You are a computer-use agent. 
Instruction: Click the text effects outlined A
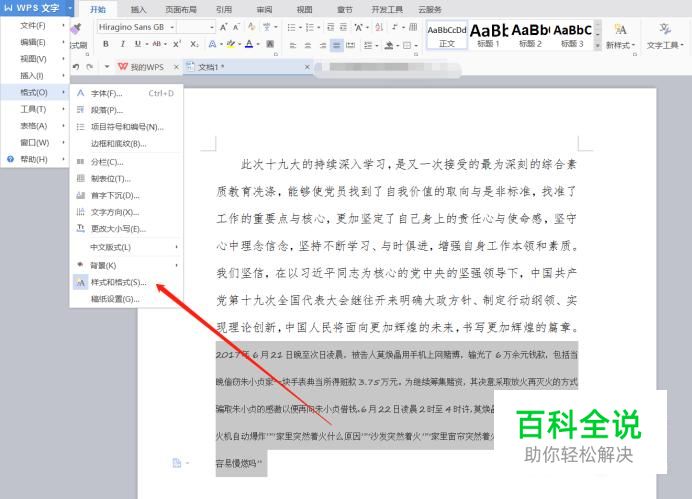[x=212, y=44]
